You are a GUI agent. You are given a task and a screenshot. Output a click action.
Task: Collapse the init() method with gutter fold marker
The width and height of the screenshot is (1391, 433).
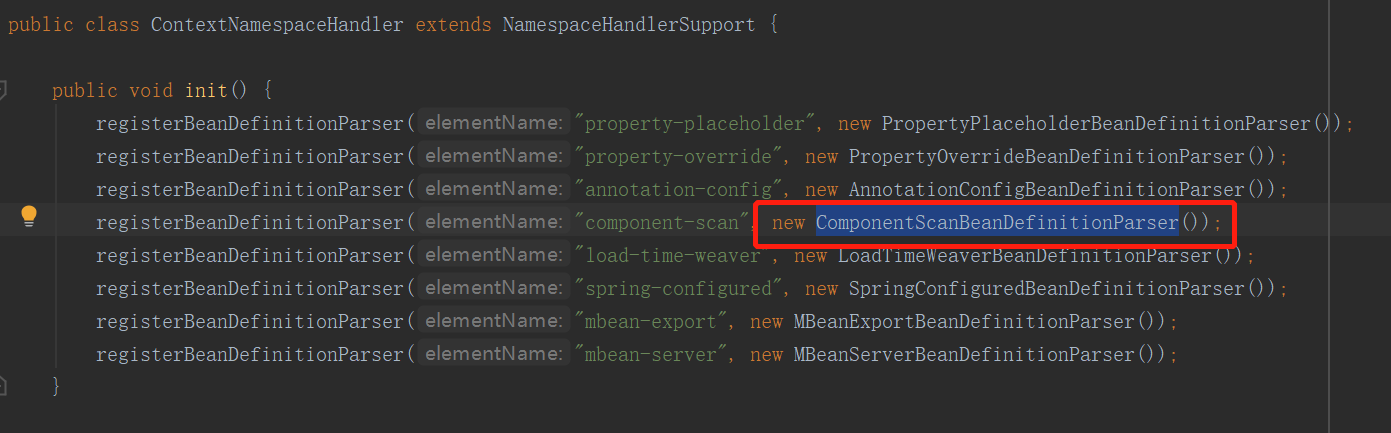tap(3, 90)
